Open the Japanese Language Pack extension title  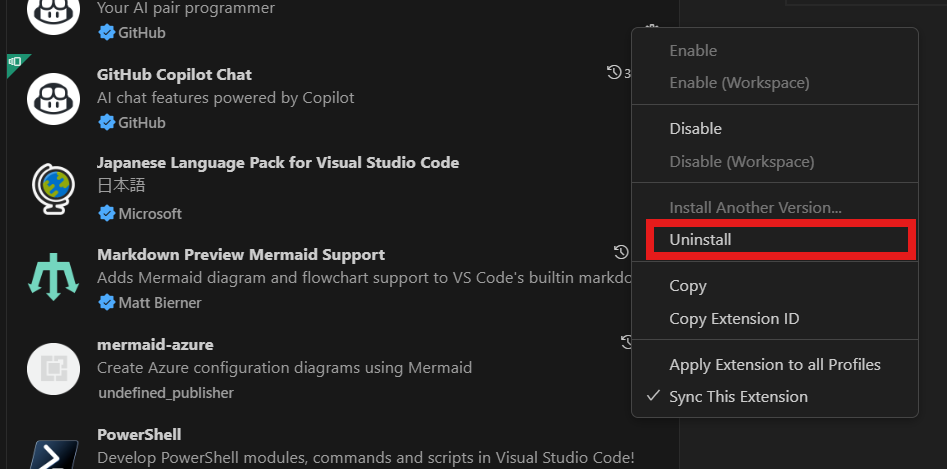click(278, 162)
